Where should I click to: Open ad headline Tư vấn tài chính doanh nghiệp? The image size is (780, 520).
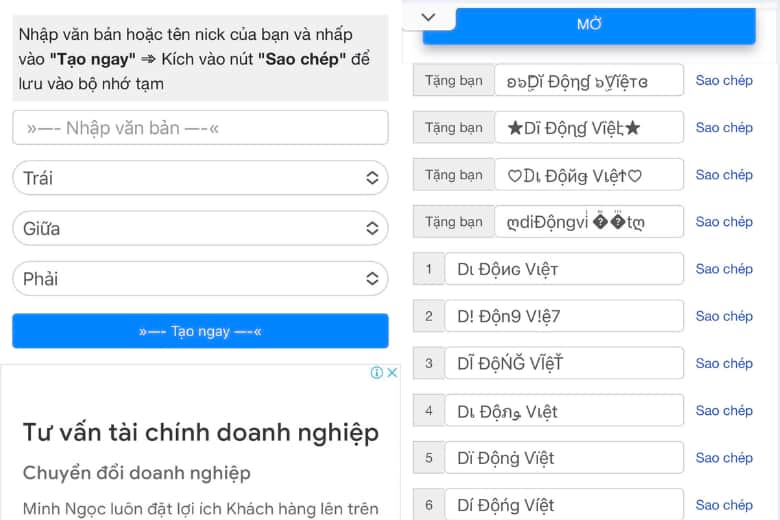201,432
